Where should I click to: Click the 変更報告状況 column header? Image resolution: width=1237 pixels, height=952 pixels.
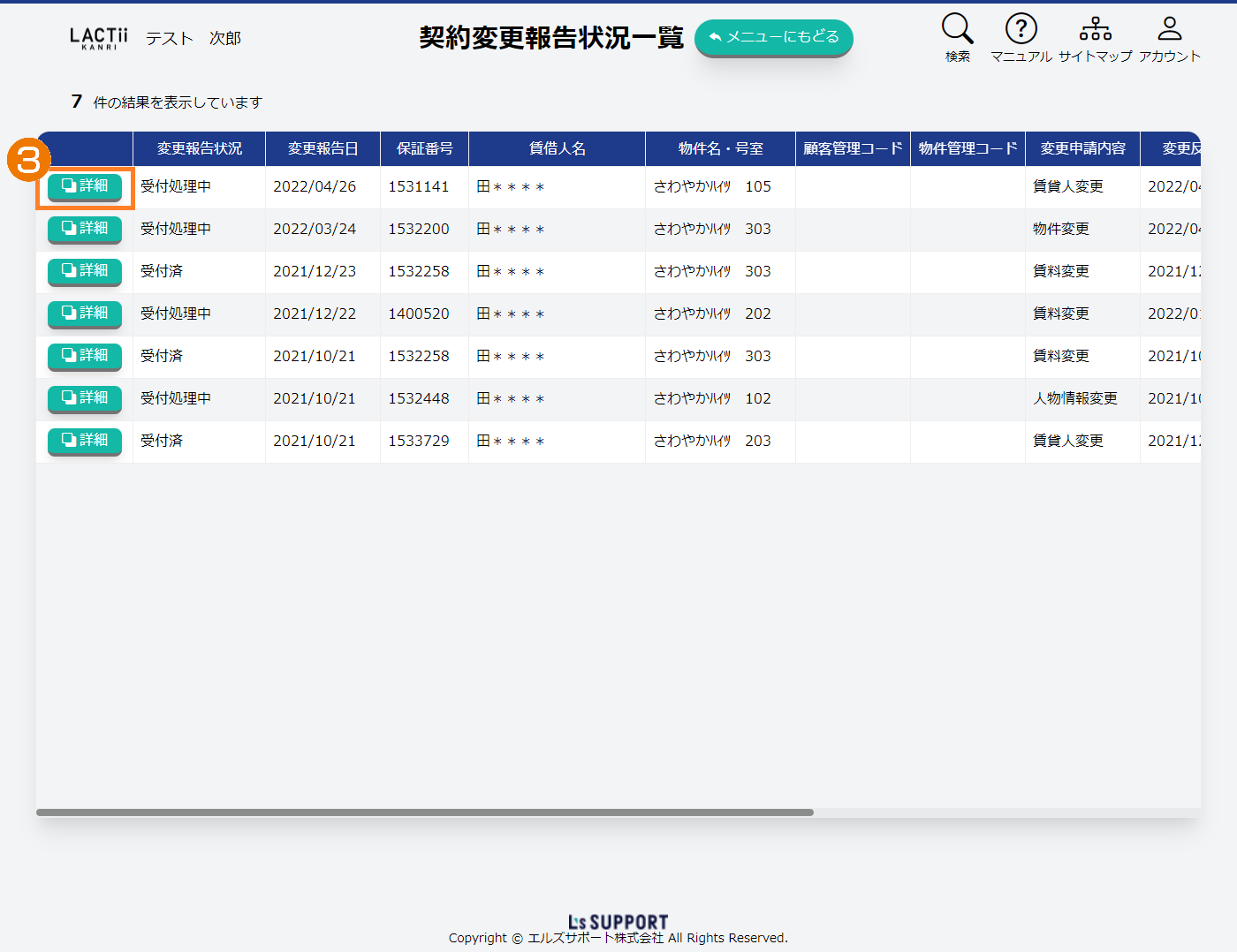[x=199, y=148]
